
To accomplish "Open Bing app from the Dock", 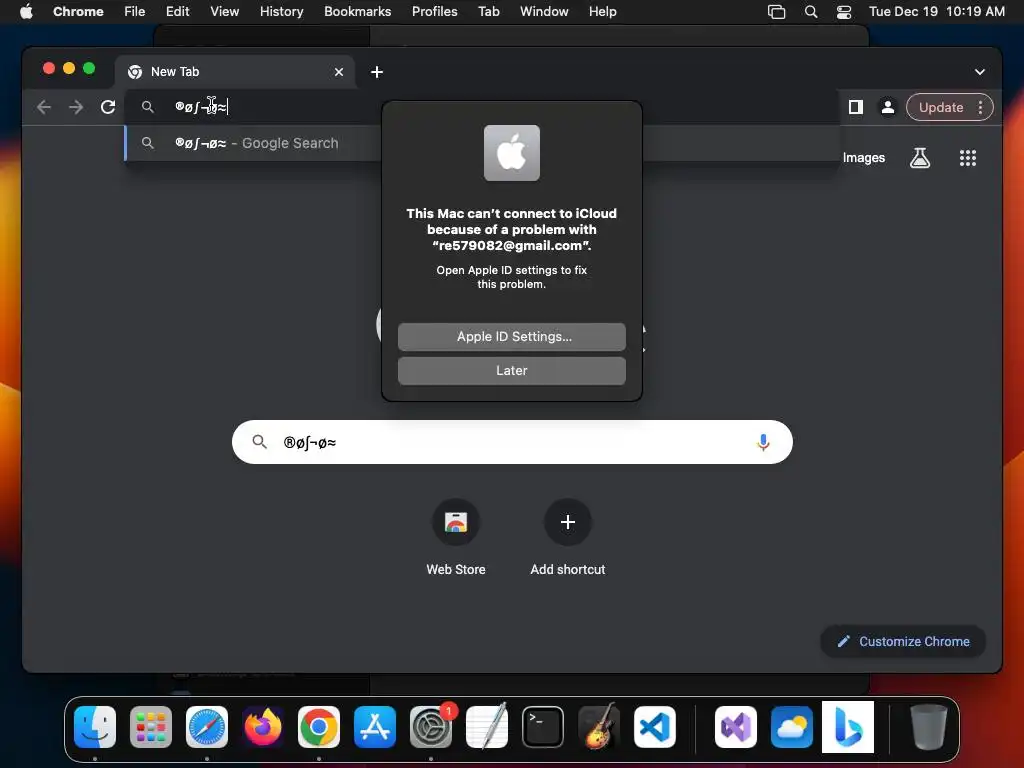I will pos(848,727).
